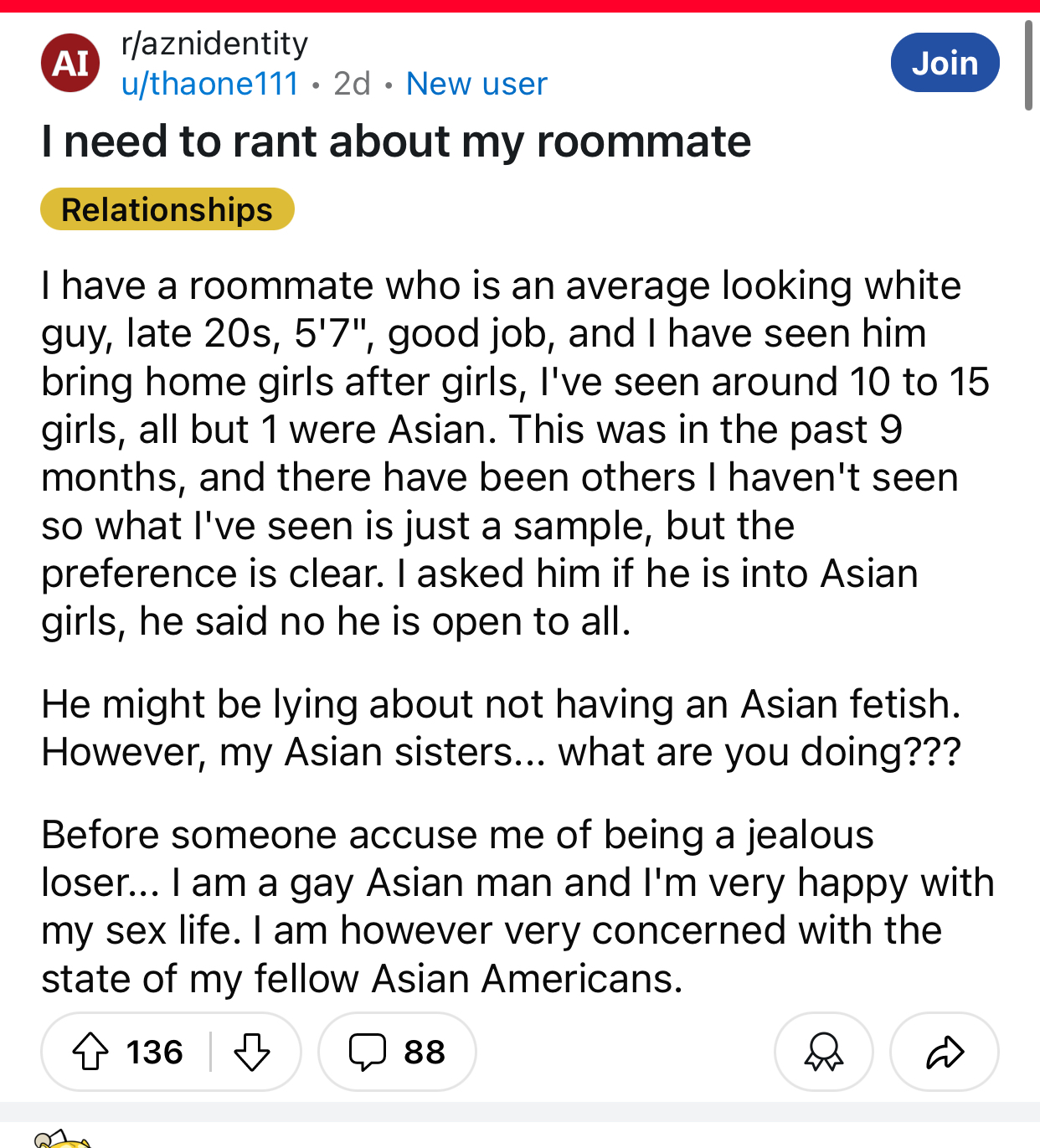
Task: Share the post with the arrow icon
Action: 945,1052
